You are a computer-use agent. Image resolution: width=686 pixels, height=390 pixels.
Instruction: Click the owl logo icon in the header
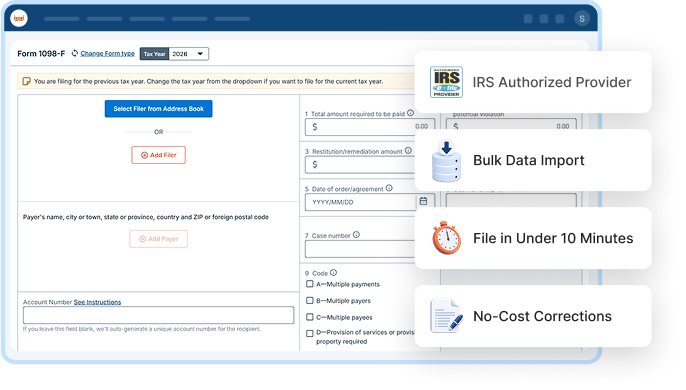click(19, 18)
